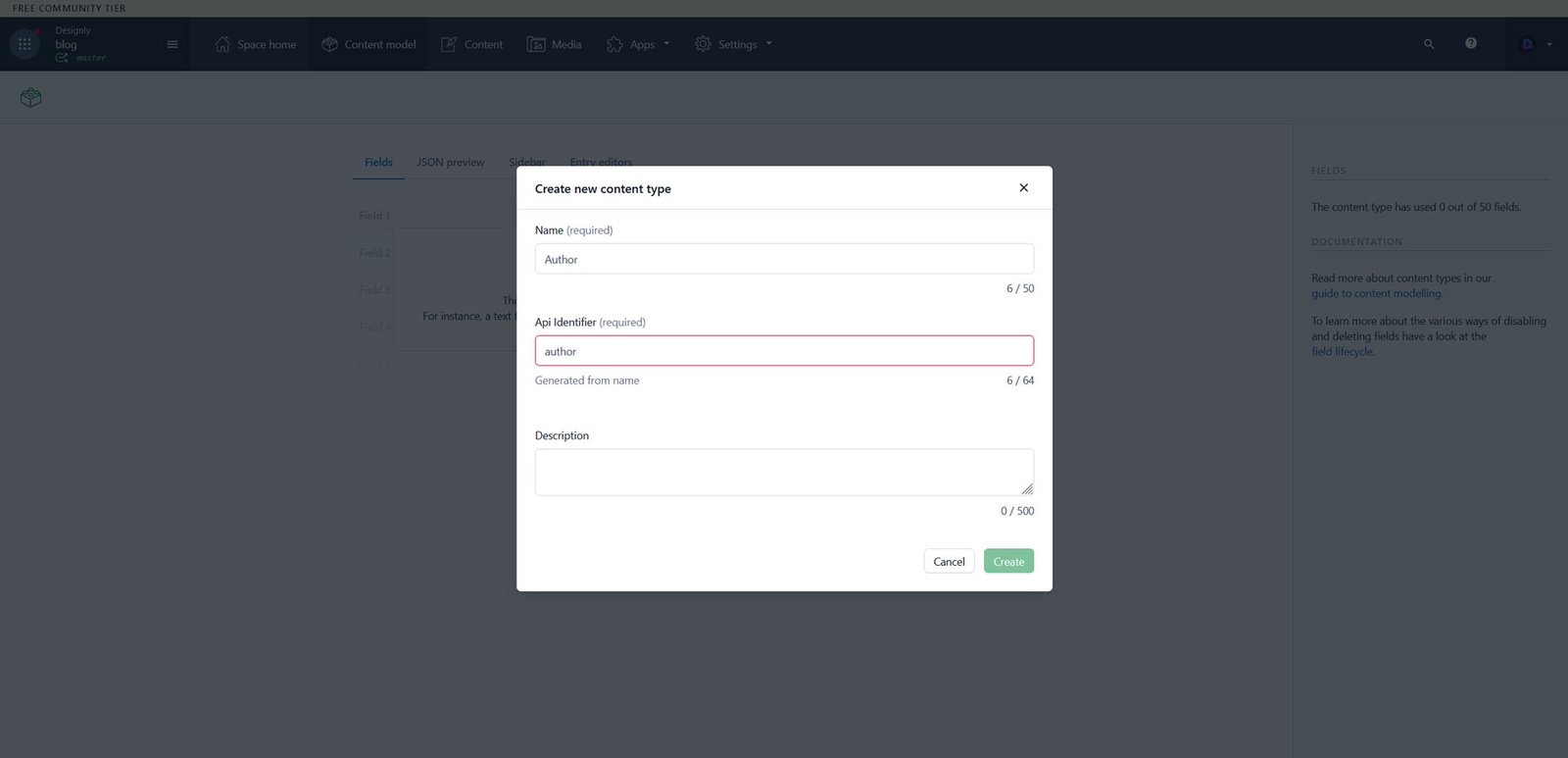The height and width of the screenshot is (758, 1568).
Task: Open the Media section
Action: [x=554, y=44]
